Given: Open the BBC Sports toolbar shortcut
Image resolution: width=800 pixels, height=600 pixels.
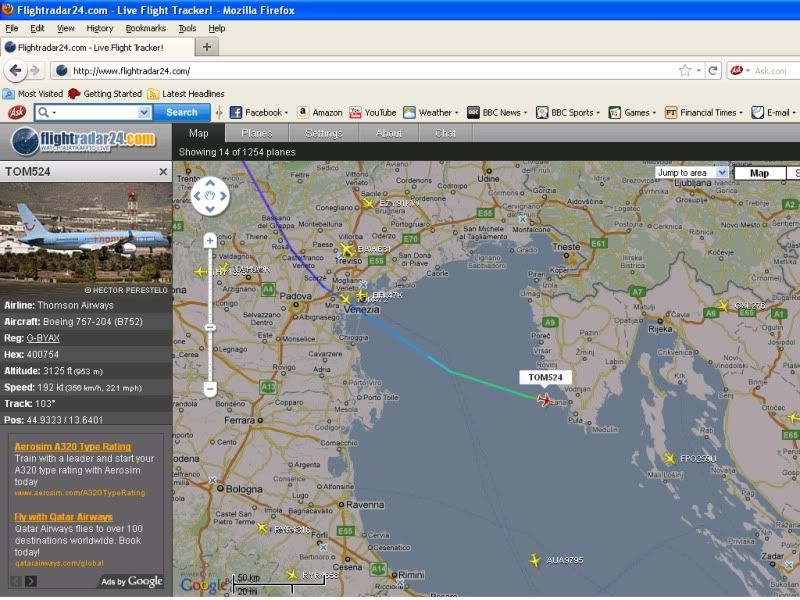Looking at the screenshot, I should coord(567,112).
